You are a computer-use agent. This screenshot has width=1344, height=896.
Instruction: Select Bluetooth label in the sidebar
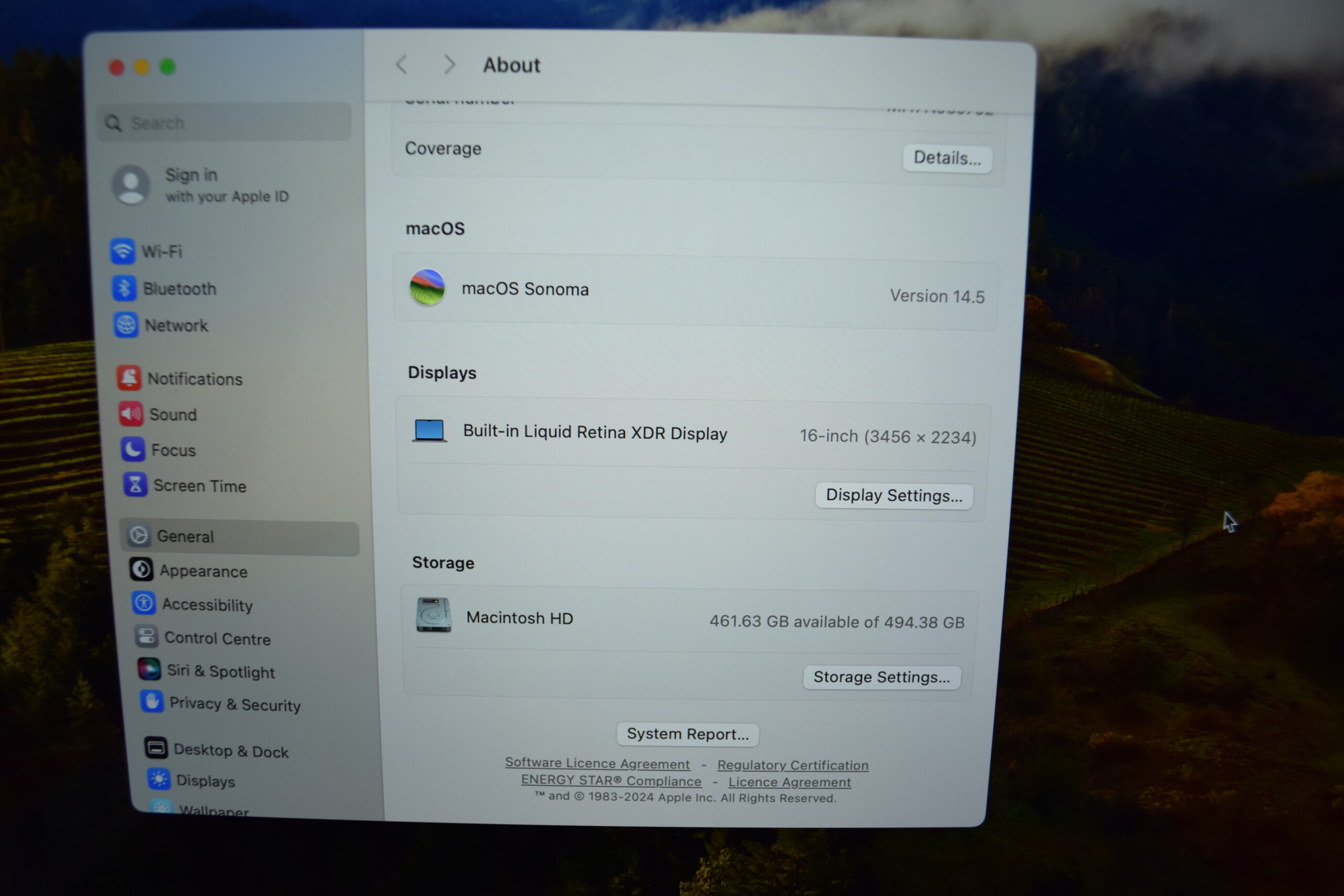tap(180, 289)
